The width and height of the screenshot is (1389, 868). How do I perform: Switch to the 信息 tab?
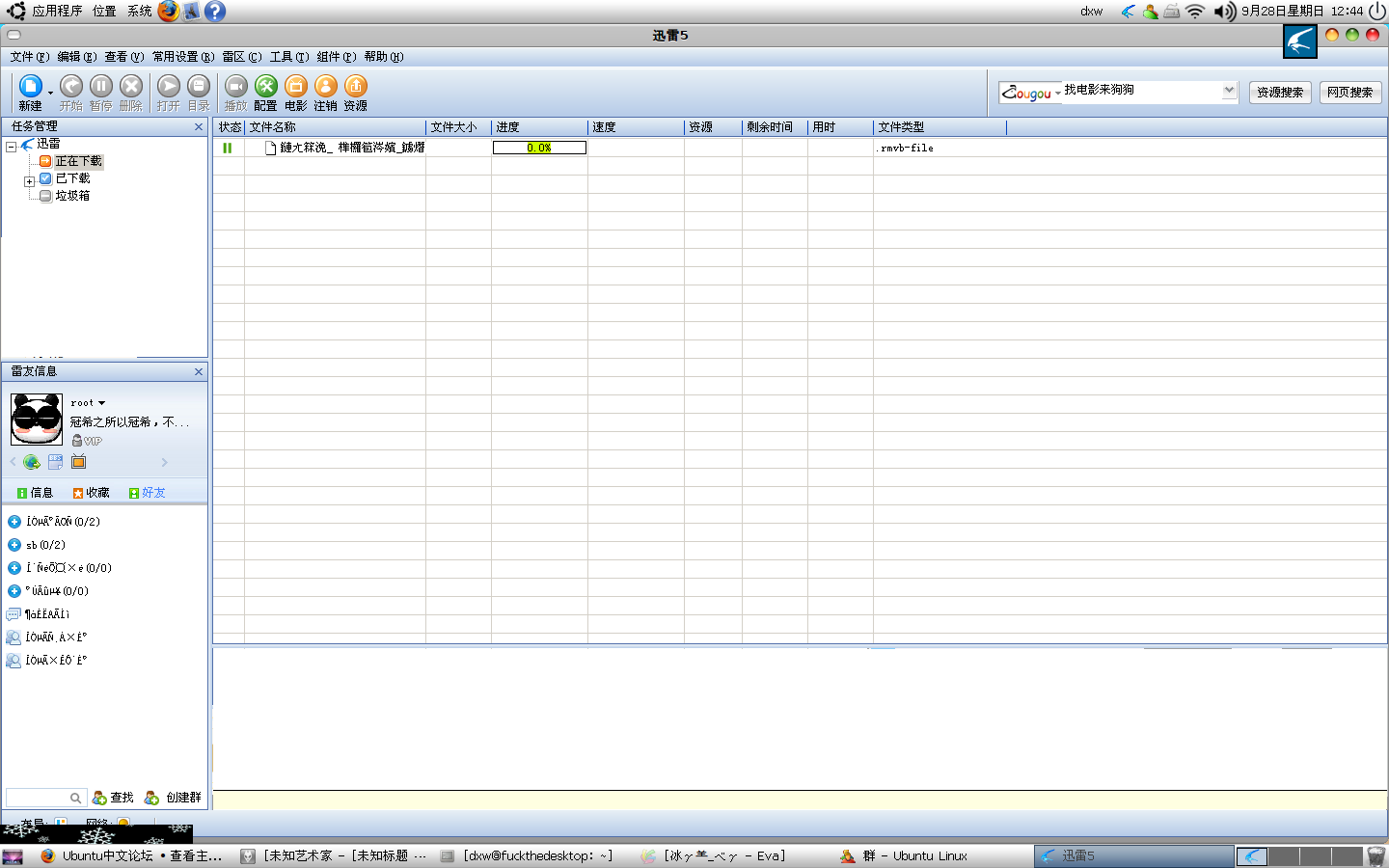click(35, 493)
